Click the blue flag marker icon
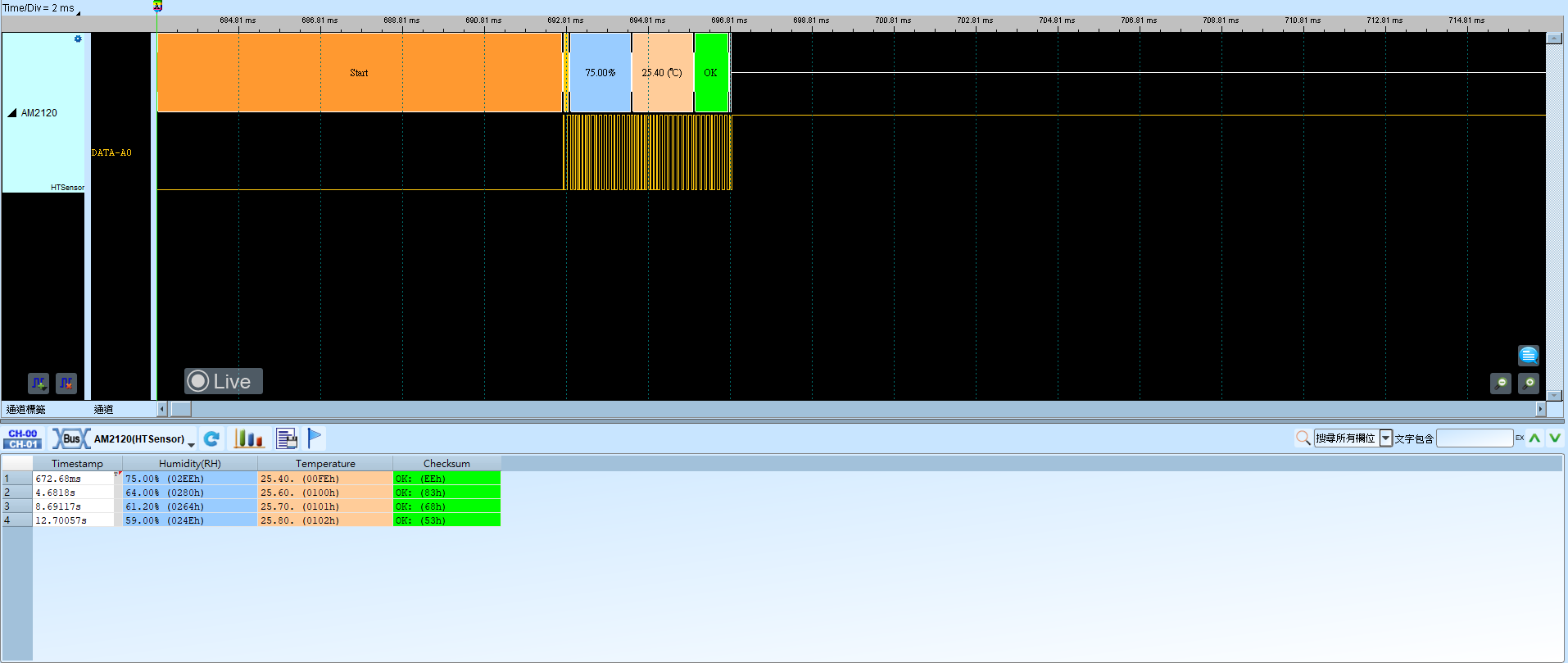 (x=315, y=438)
